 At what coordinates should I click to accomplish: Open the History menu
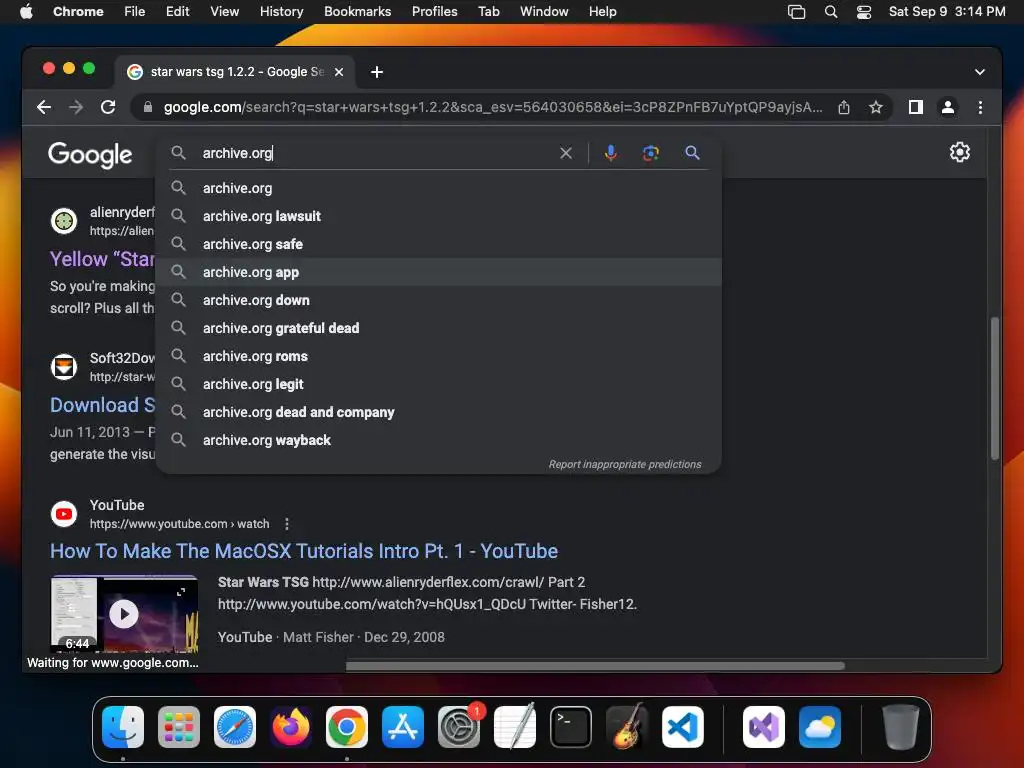(x=281, y=12)
